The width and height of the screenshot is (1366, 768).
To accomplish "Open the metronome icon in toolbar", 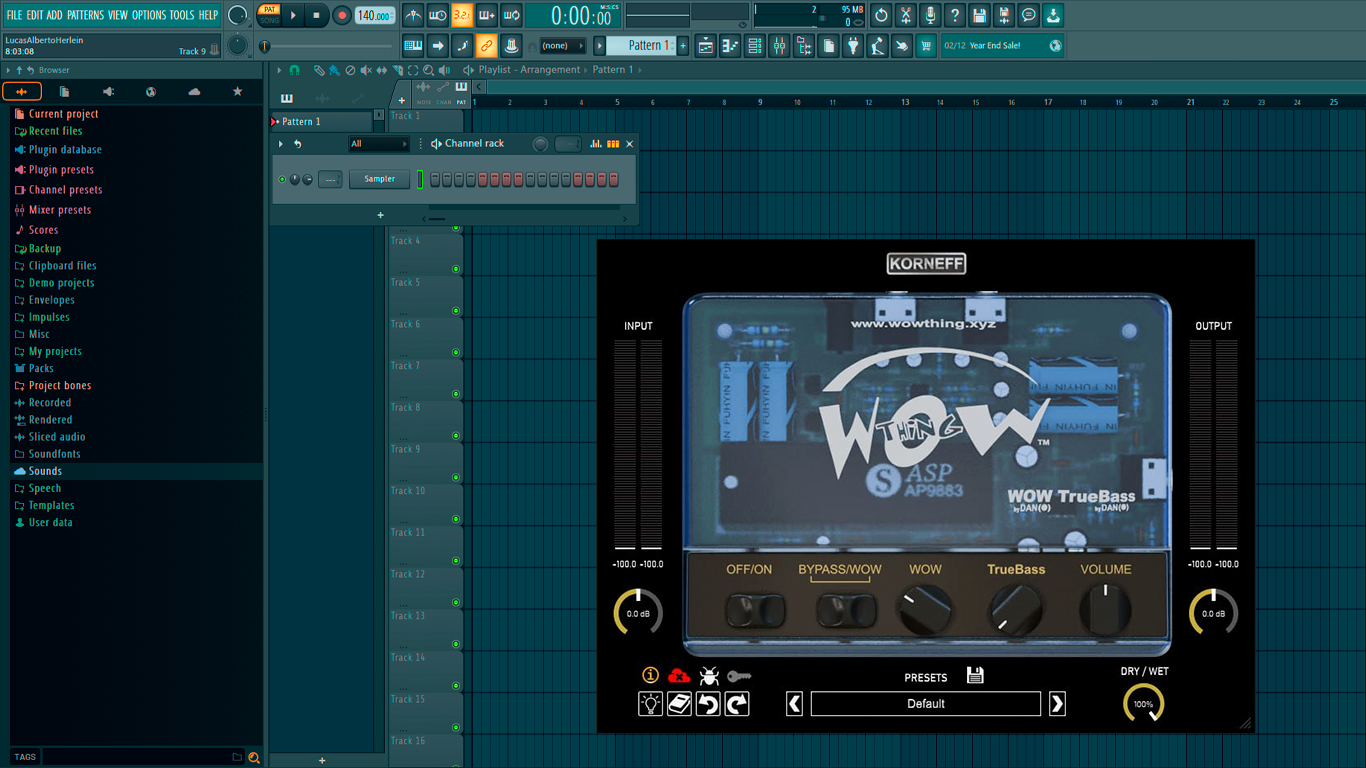I will (x=413, y=15).
